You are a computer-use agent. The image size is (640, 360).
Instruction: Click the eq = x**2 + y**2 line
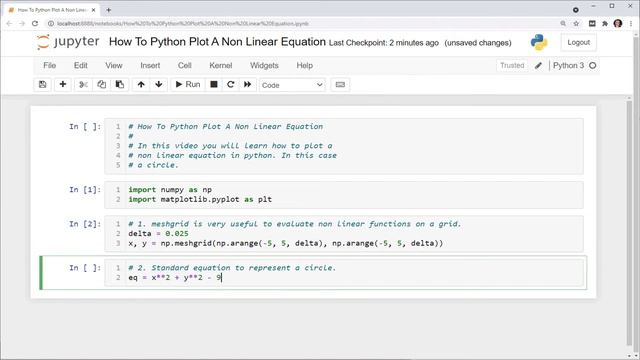coord(175,278)
